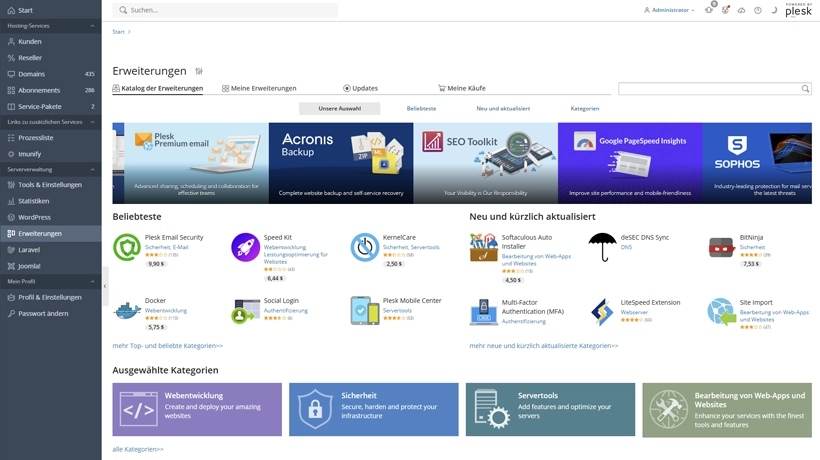Select the Neu und aktualisiert filter

pyautogui.click(x=503, y=108)
